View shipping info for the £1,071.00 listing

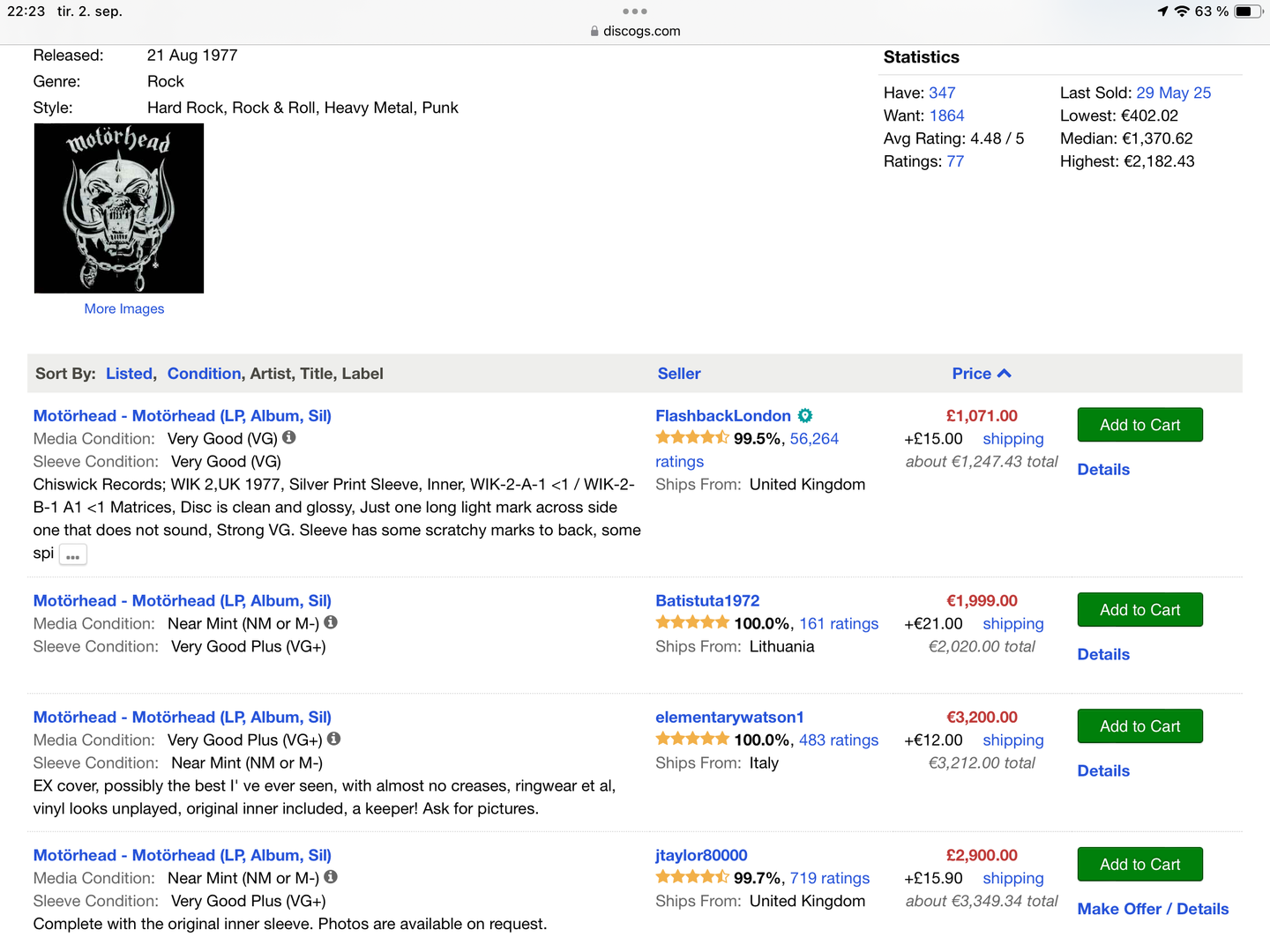click(x=1013, y=439)
